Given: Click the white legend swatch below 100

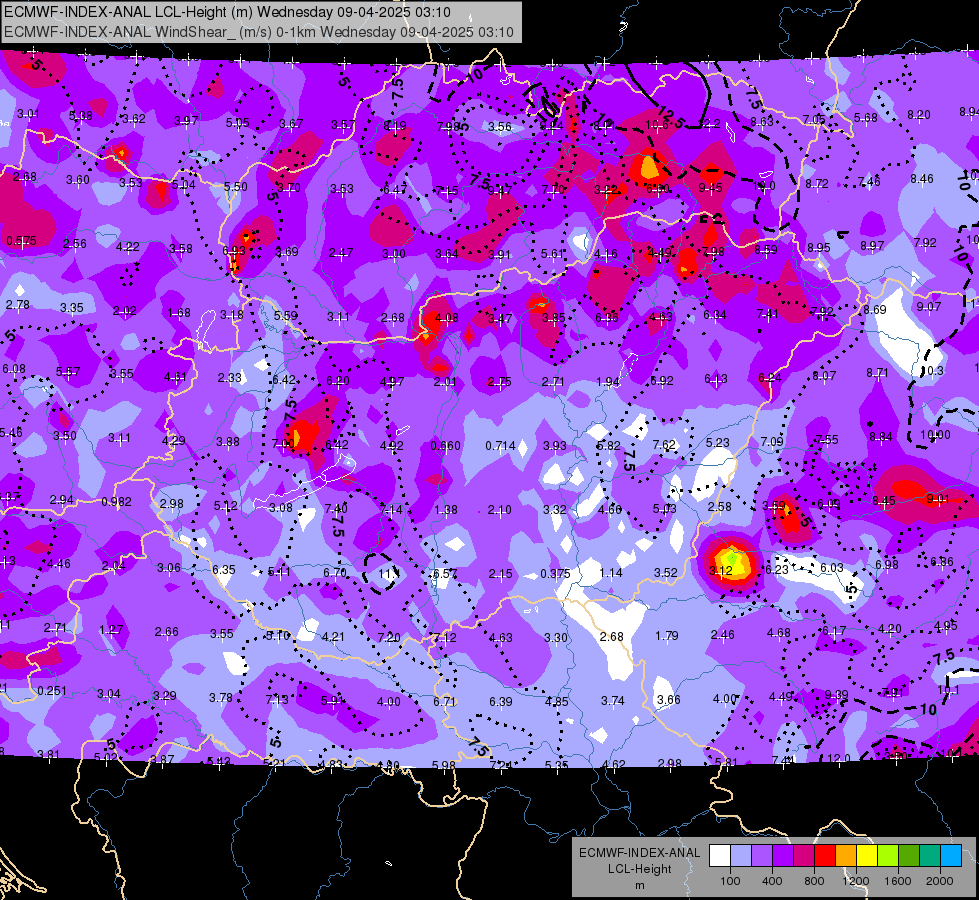Looking at the screenshot, I should [x=720, y=855].
